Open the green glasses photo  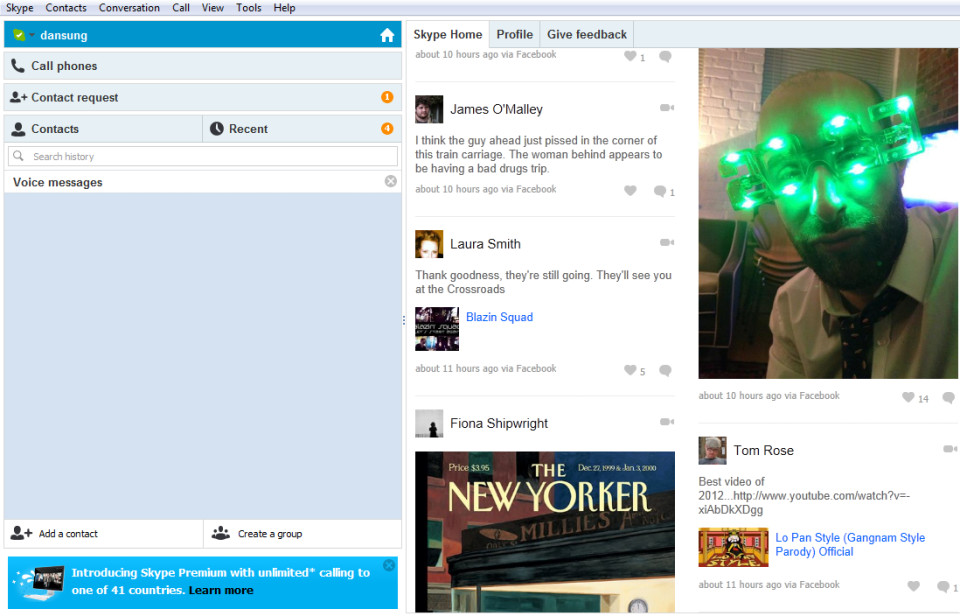(x=828, y=214)
